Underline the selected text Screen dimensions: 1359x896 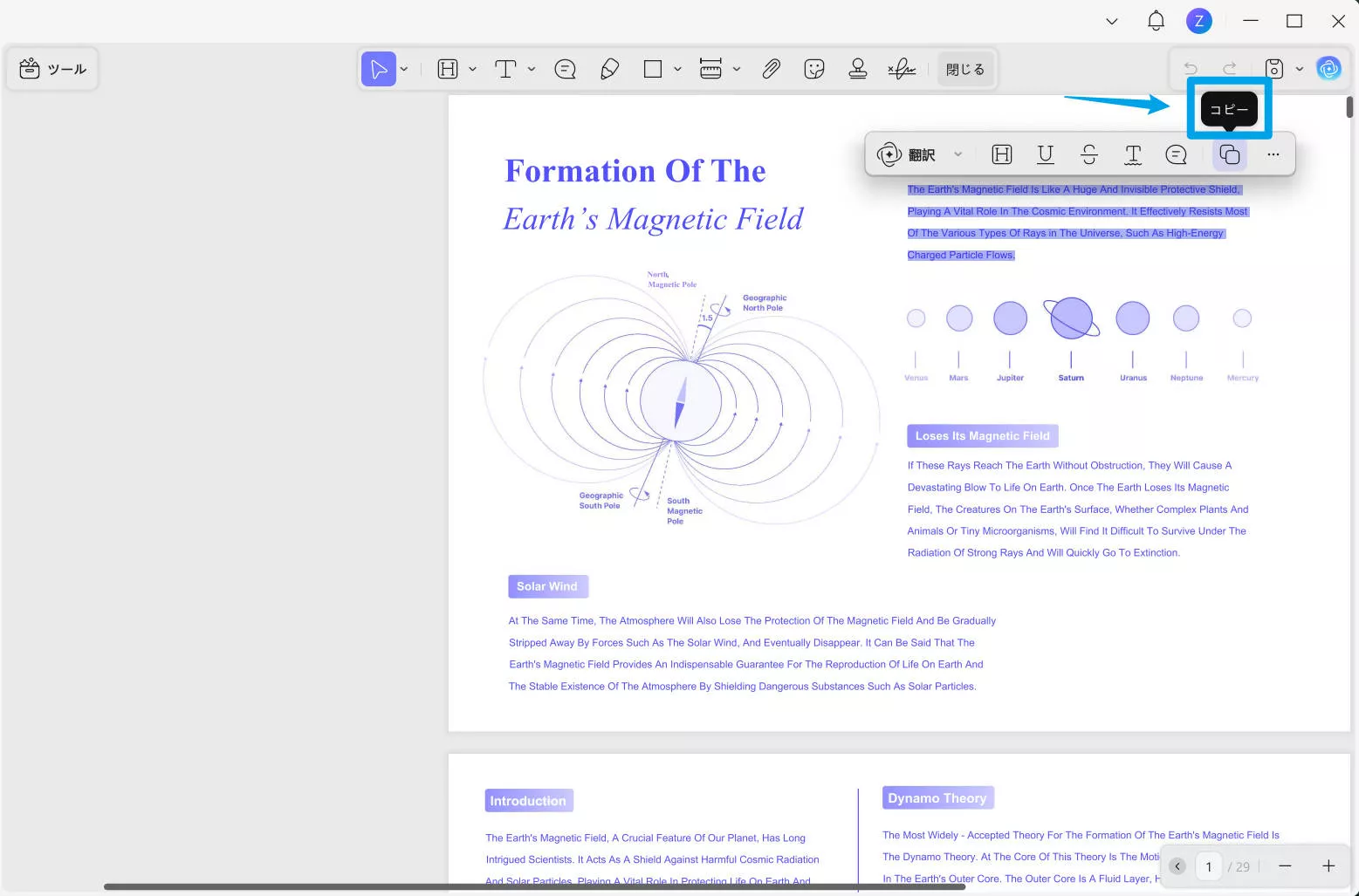pyautogui.click(x=1046, y=154)
